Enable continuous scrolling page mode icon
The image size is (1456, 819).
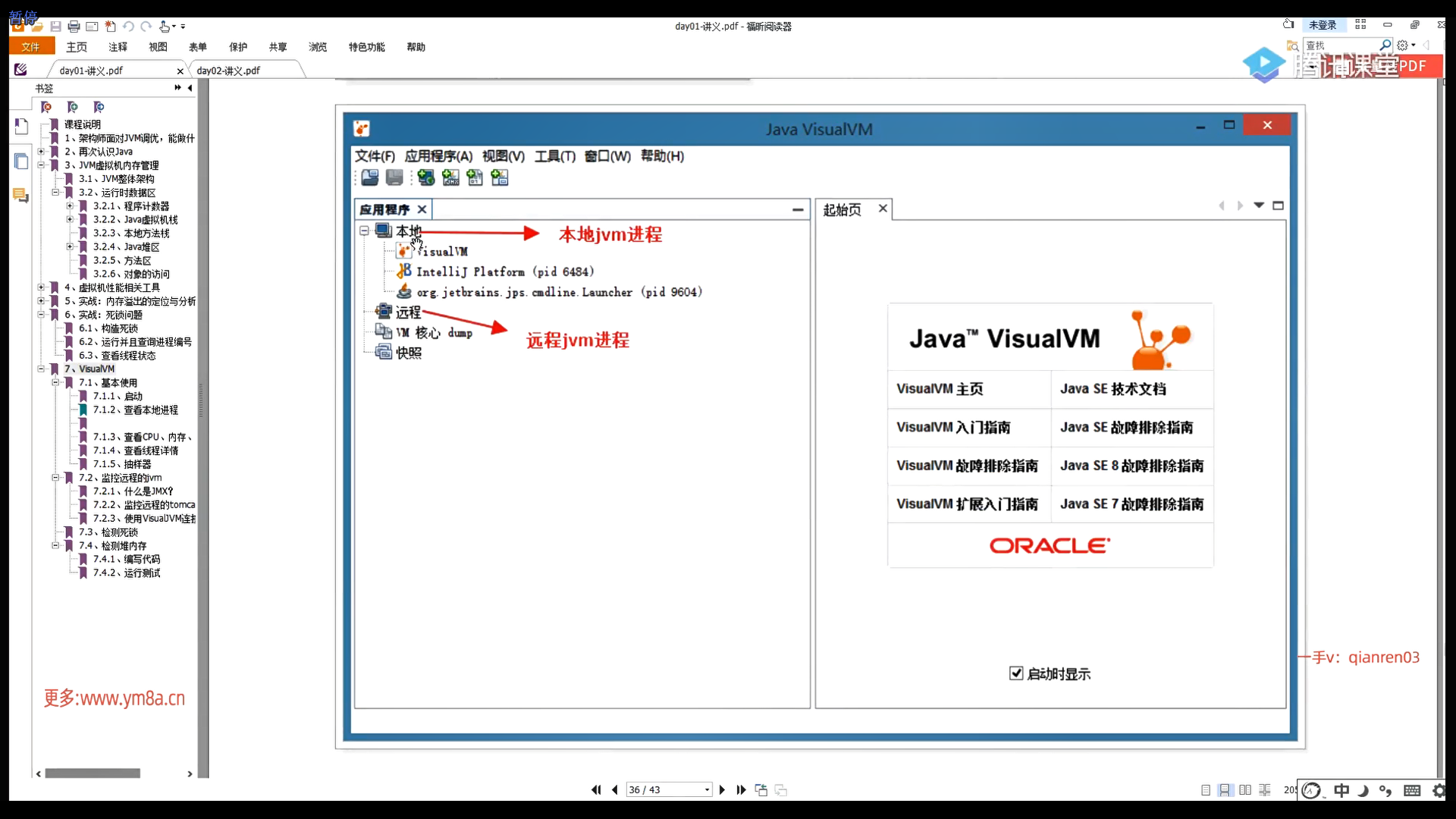pos(1225,790)
